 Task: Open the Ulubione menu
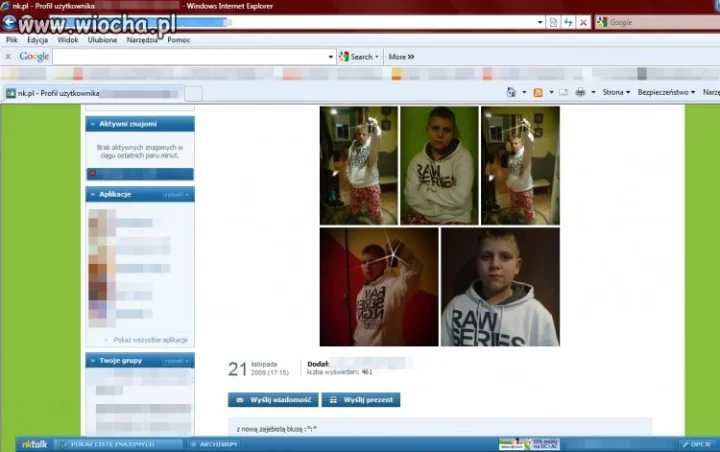click(102, 40)
